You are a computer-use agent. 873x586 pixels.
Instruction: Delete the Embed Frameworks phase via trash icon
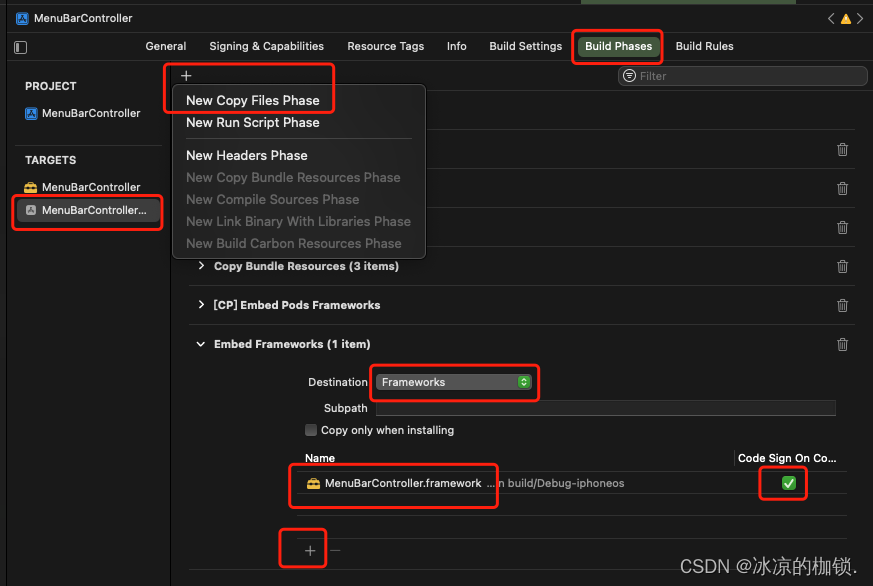click(x=842, y=344)
